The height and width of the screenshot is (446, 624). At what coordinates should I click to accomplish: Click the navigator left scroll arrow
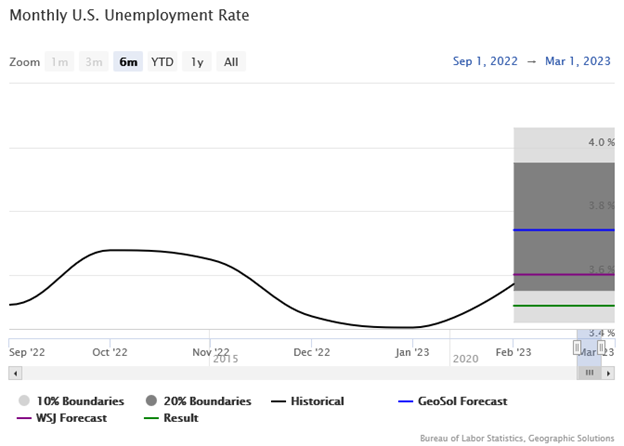coord(14,373)
